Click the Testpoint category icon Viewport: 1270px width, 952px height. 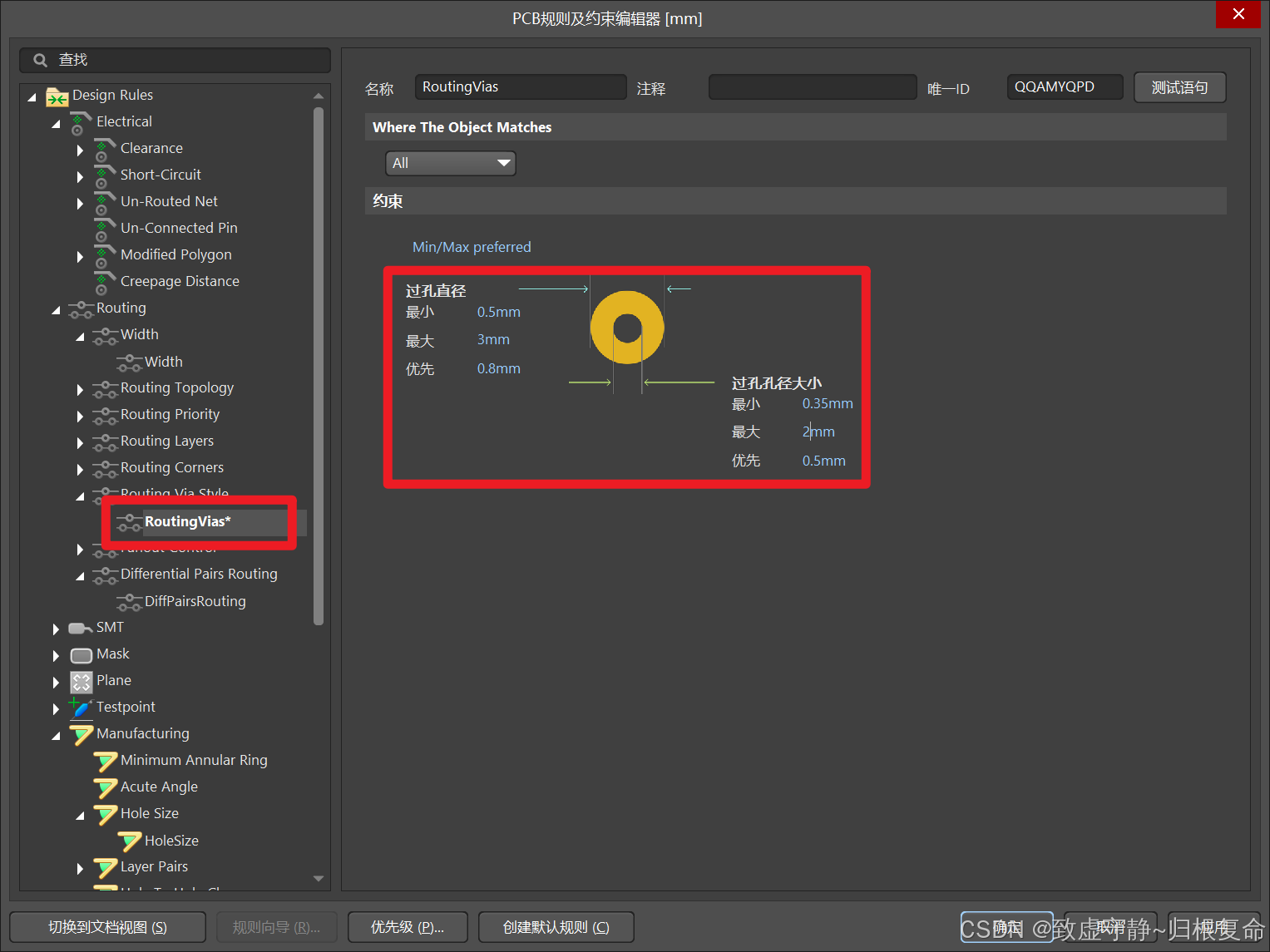[x=81, y=708]
